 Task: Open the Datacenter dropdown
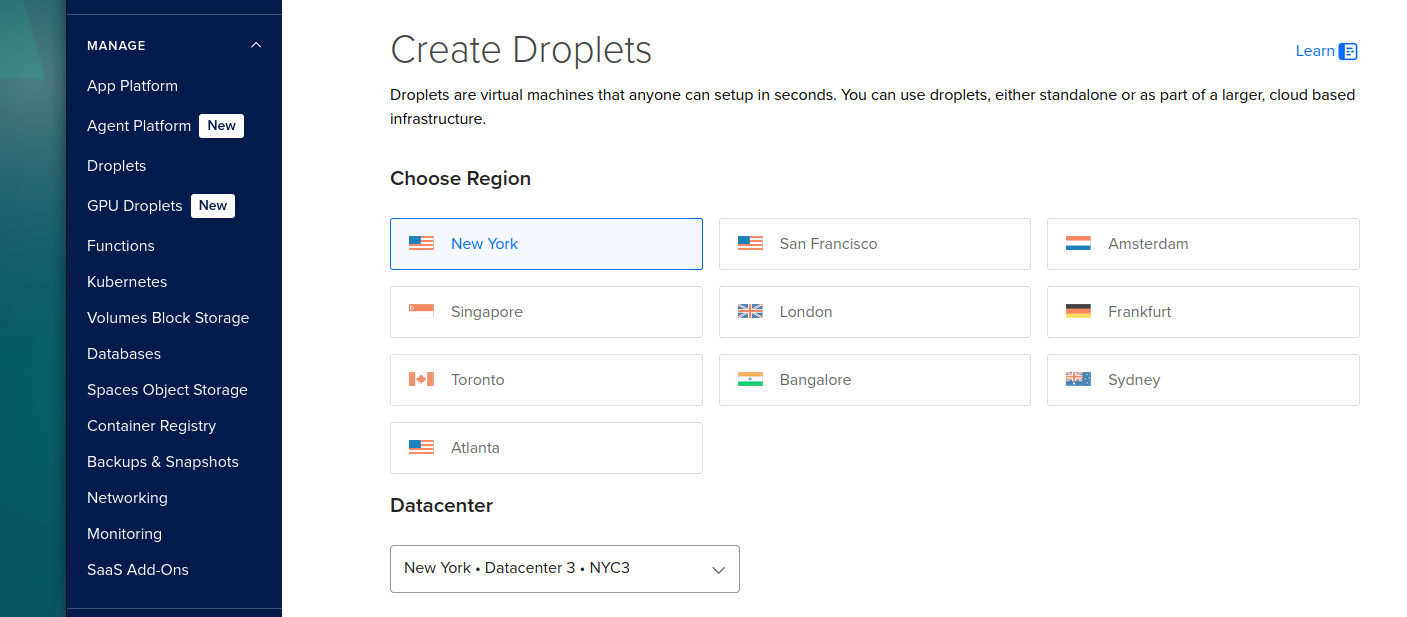point(565,569)
